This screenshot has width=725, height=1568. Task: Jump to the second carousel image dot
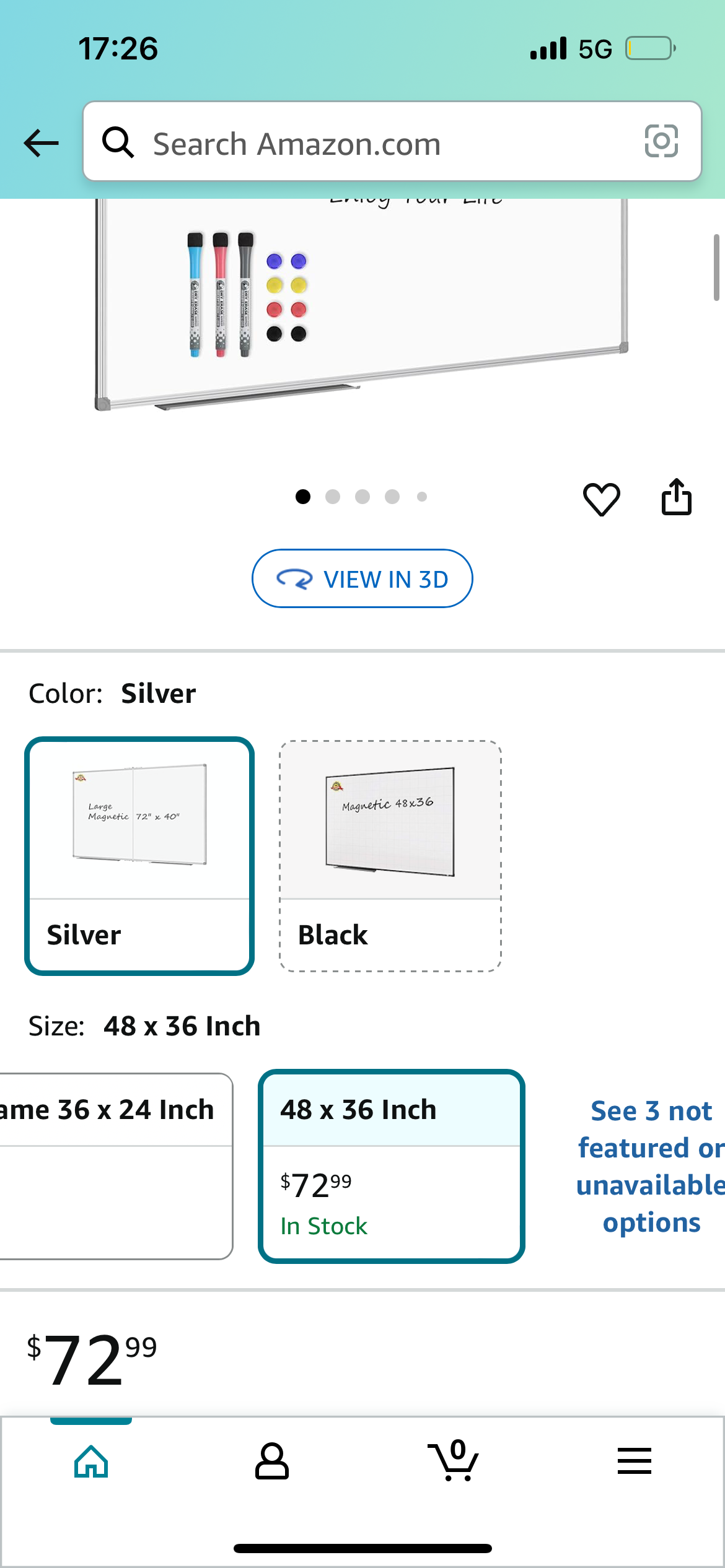click(334, 497)
